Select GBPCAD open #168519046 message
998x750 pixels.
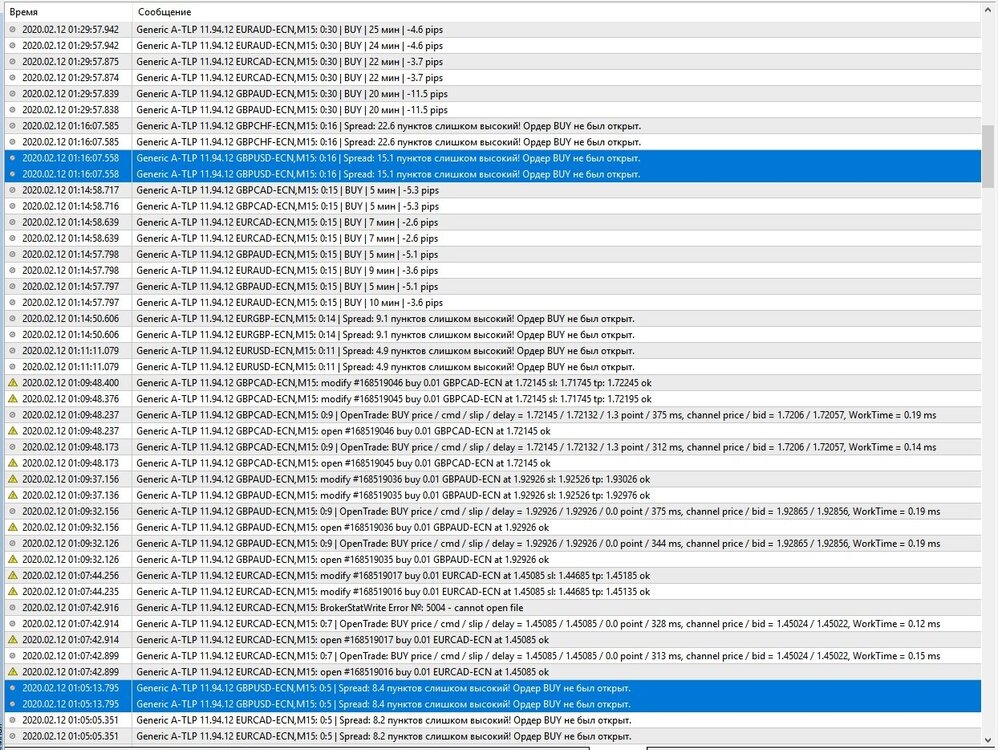(x=344, y=431)
